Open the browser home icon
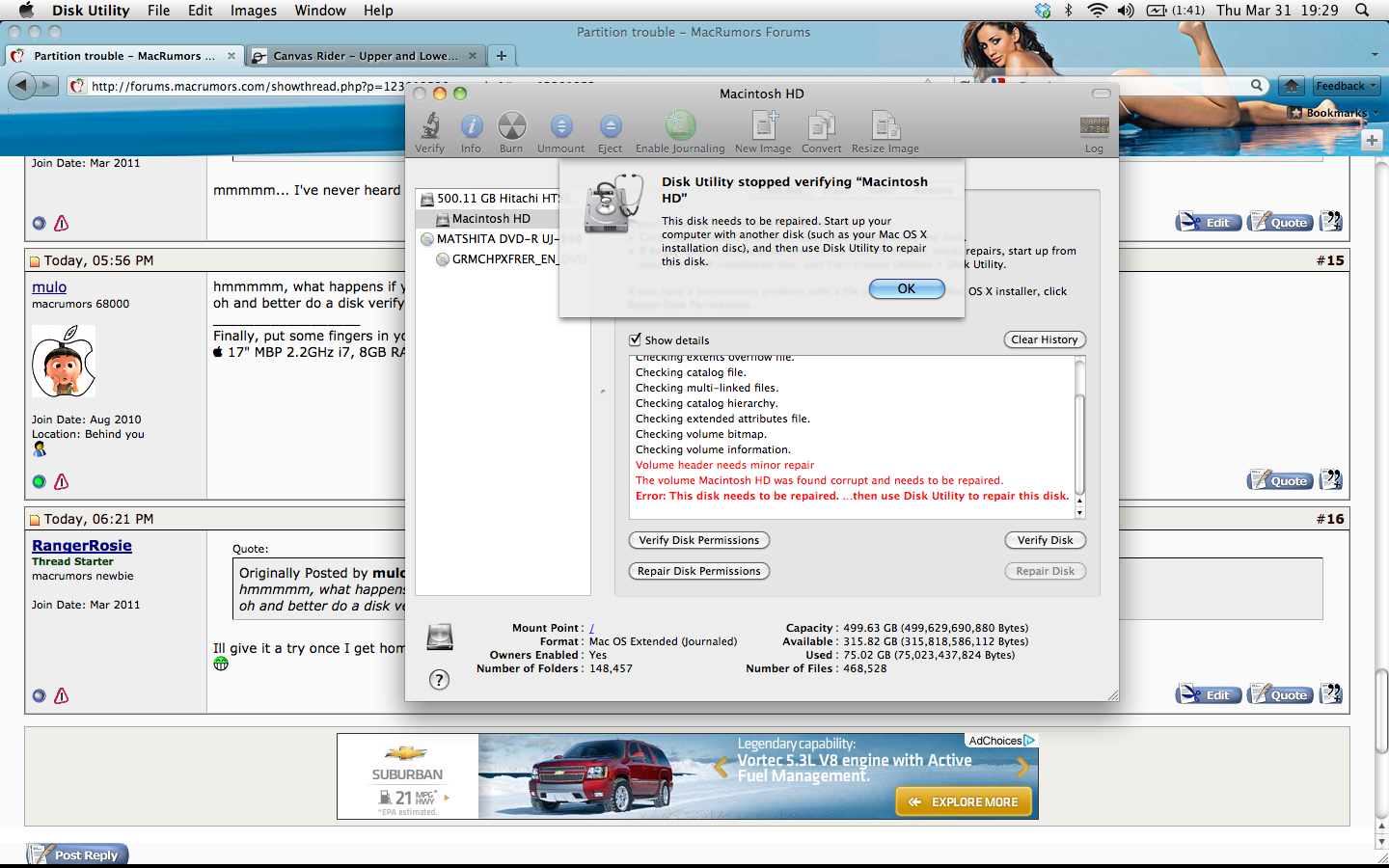Image resolution: width=1389 pixels, height=868 pixels. pos(1291,86)
